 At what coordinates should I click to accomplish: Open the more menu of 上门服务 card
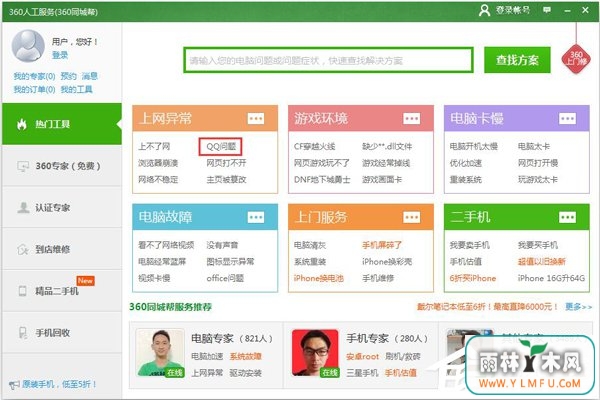[x=411, y=217]
